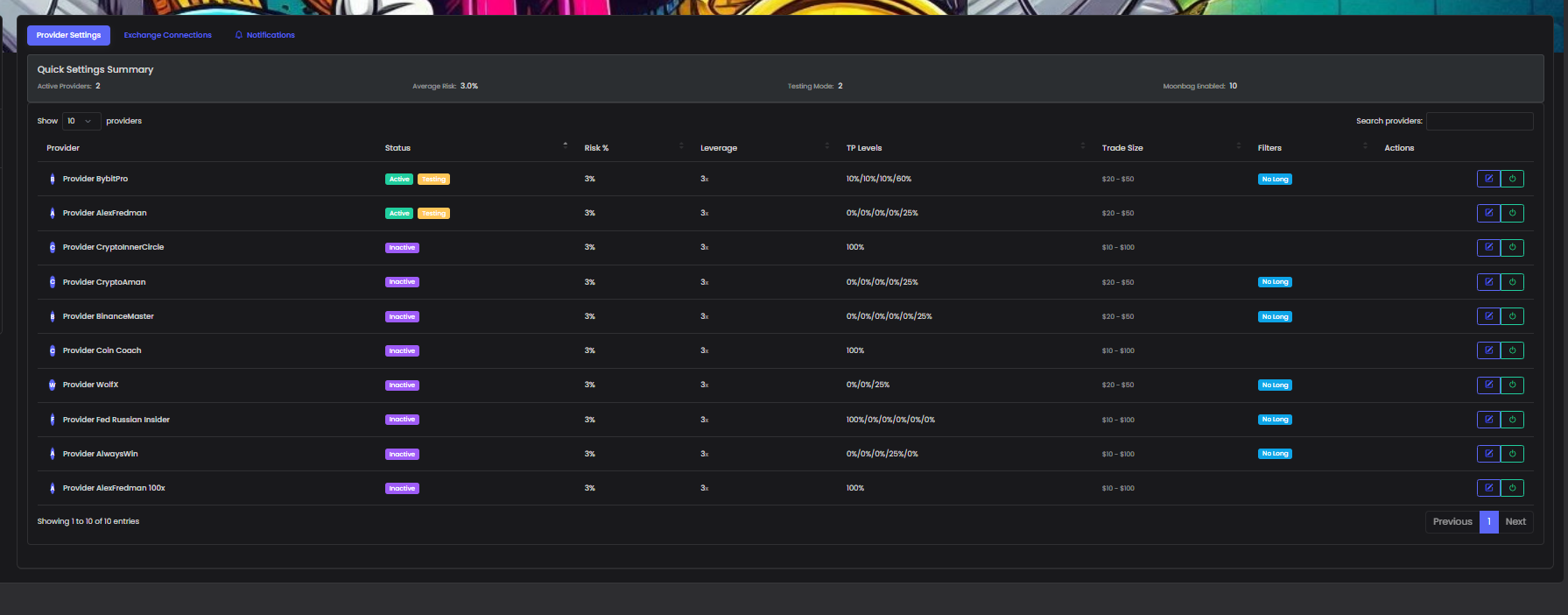1568x615 pixels.
Task: Edit Provider Coin Coach configuration
Action: [x=1488, y=350]
